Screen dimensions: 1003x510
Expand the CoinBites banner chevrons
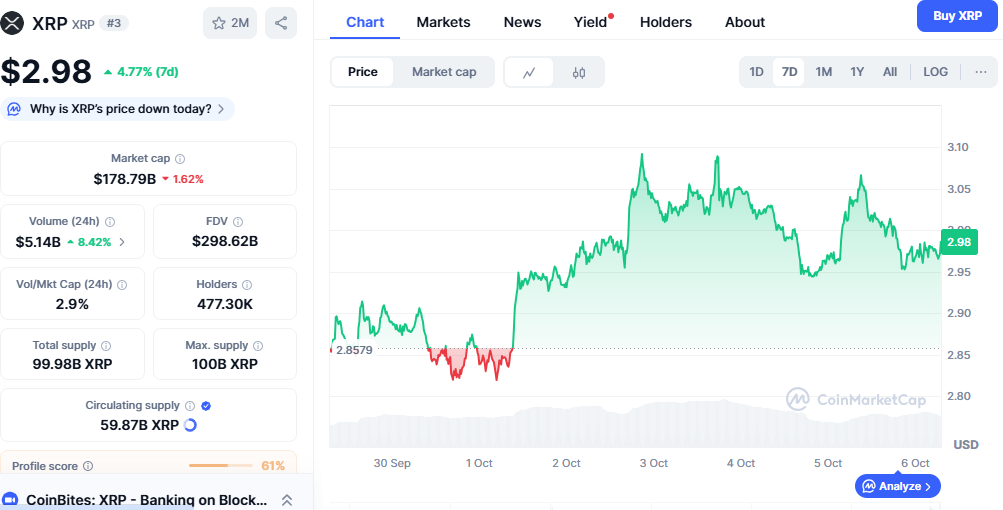pos(287,500)
